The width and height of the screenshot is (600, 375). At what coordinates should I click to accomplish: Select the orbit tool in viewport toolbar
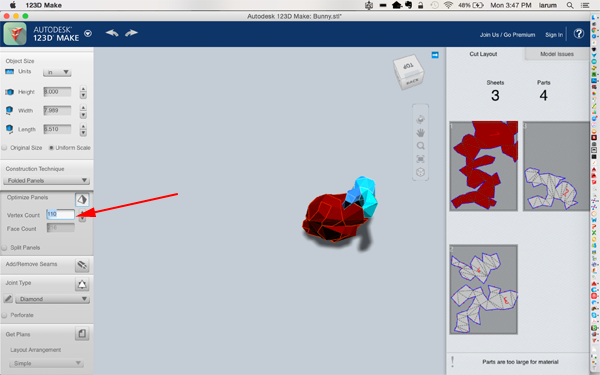tap(421, 119)
